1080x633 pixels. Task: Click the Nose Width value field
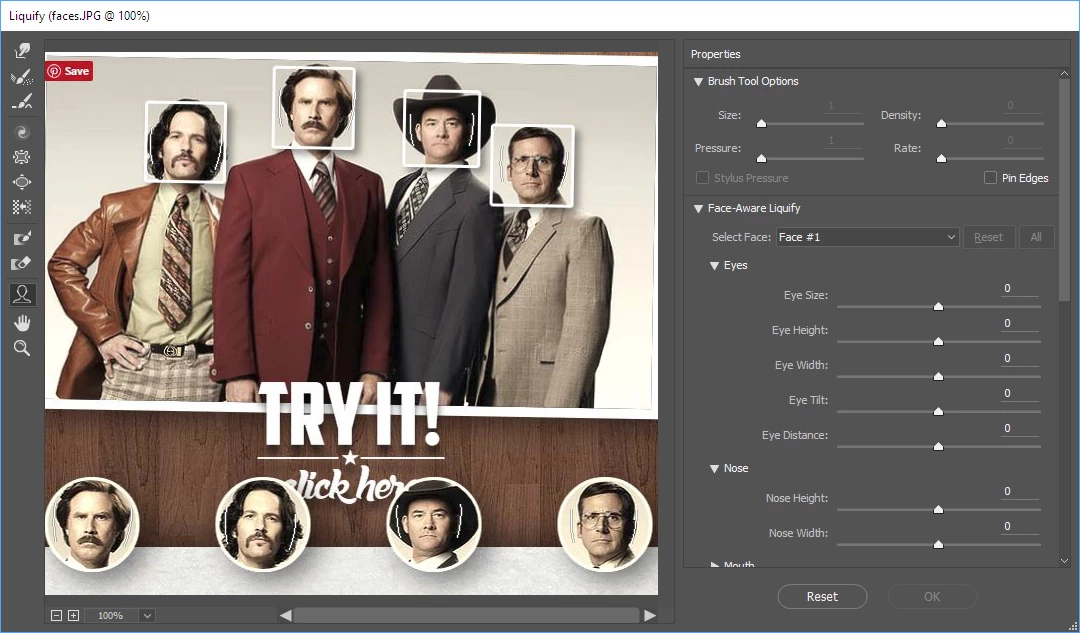[1020, 526]
